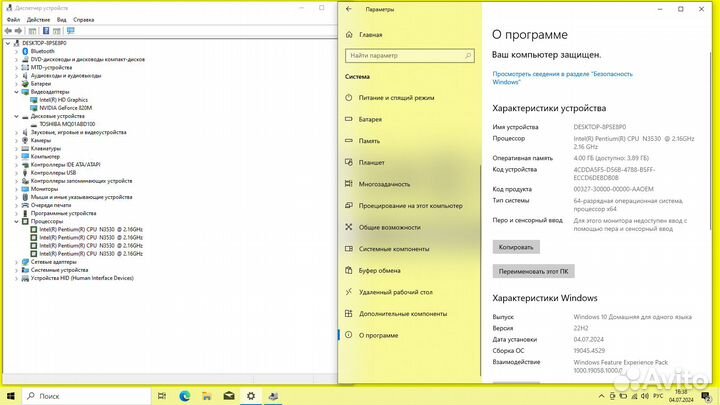
Task: Click the back arrow in Device Manager toolbar
Action: [x=7, y=31]
